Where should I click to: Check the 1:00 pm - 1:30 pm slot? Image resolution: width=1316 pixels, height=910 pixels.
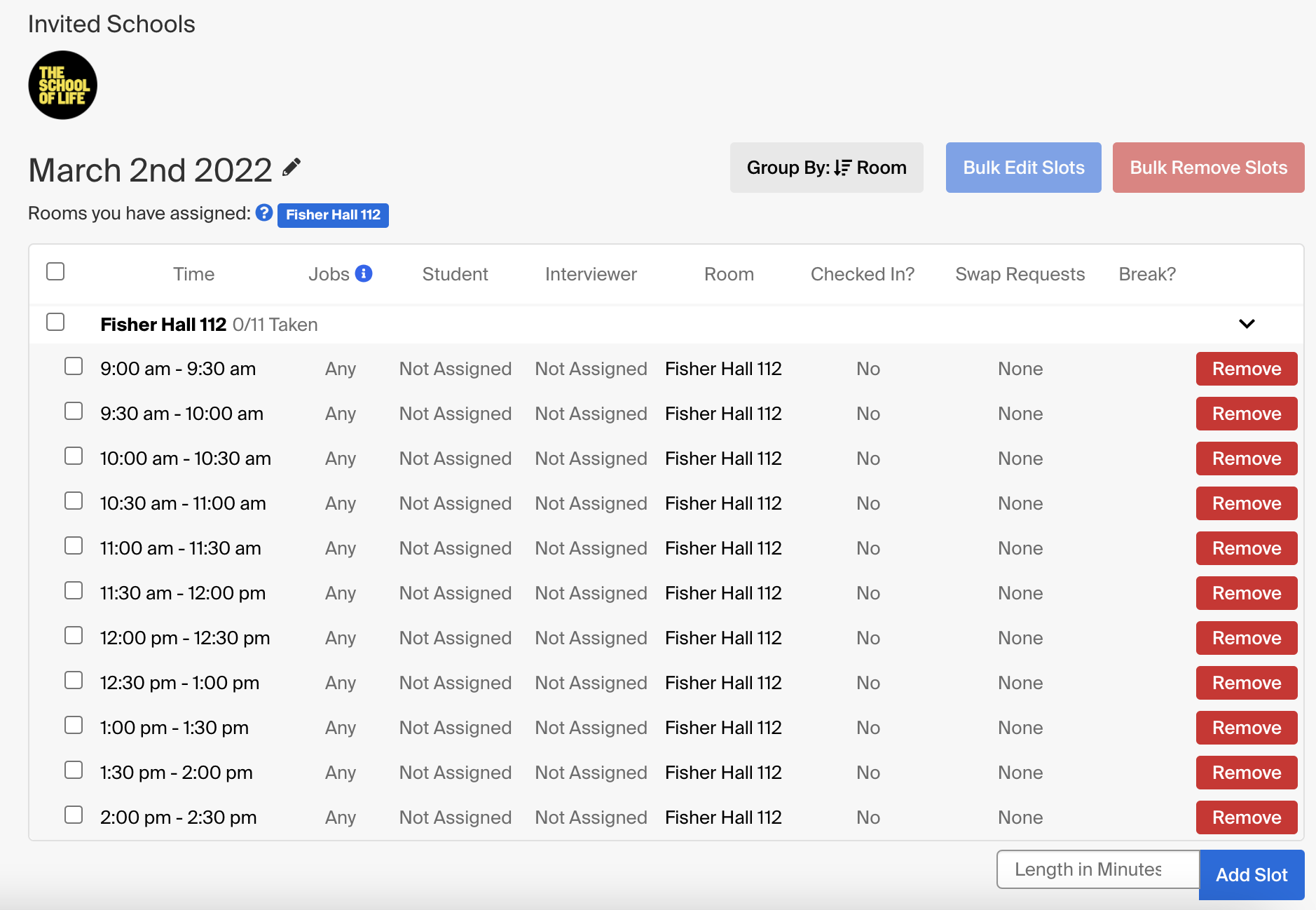(x=74, y=725)
